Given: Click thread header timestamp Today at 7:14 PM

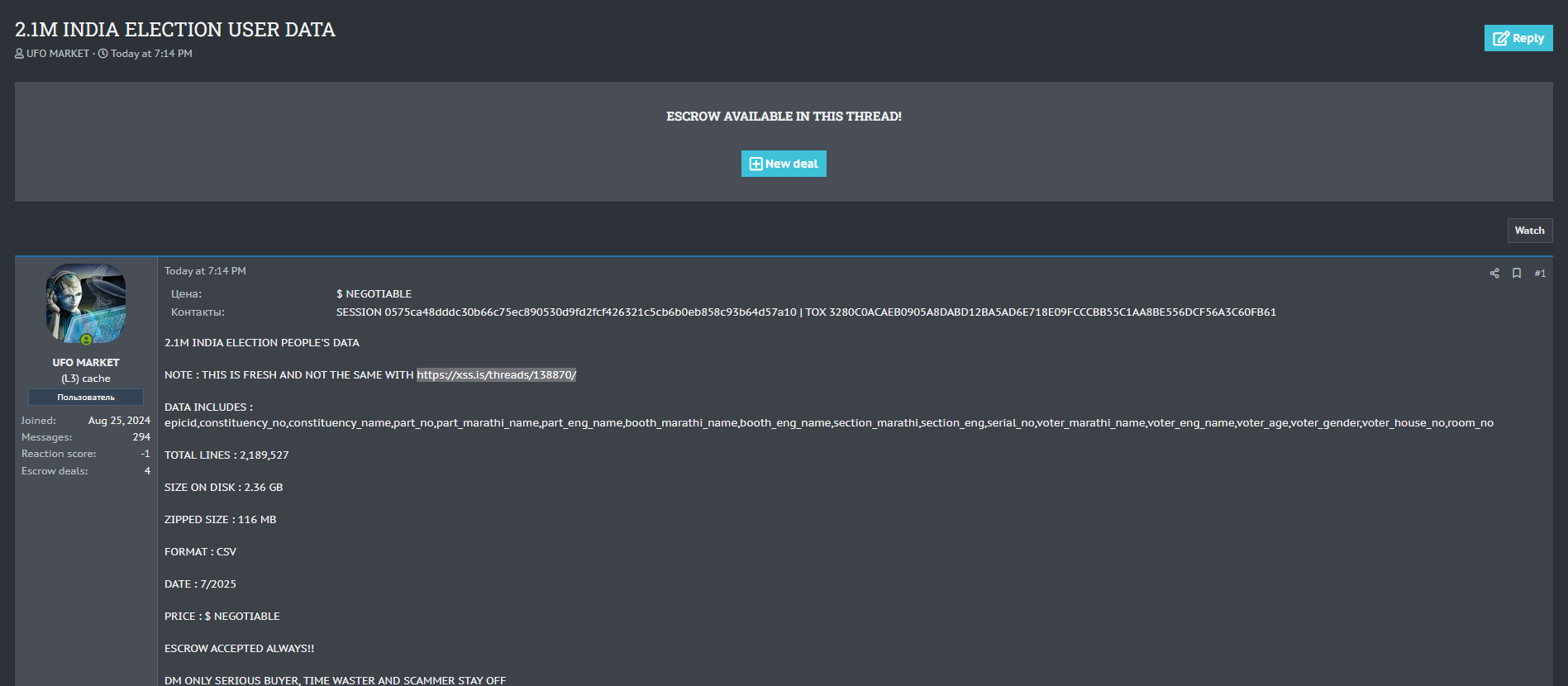Looking at the screenshot, I should [x=151, y=54].
